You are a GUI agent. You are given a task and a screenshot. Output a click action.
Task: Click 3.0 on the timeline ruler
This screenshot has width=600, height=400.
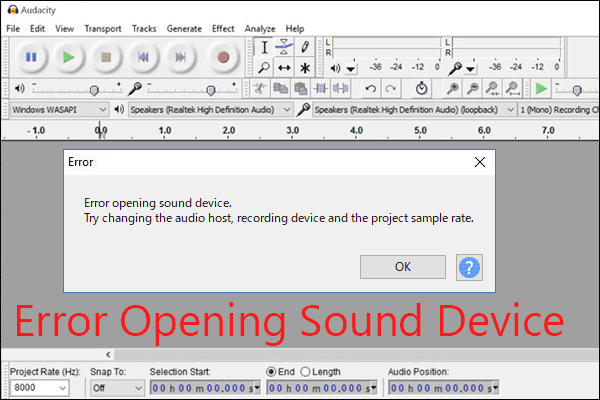click(x=293, y=131)
